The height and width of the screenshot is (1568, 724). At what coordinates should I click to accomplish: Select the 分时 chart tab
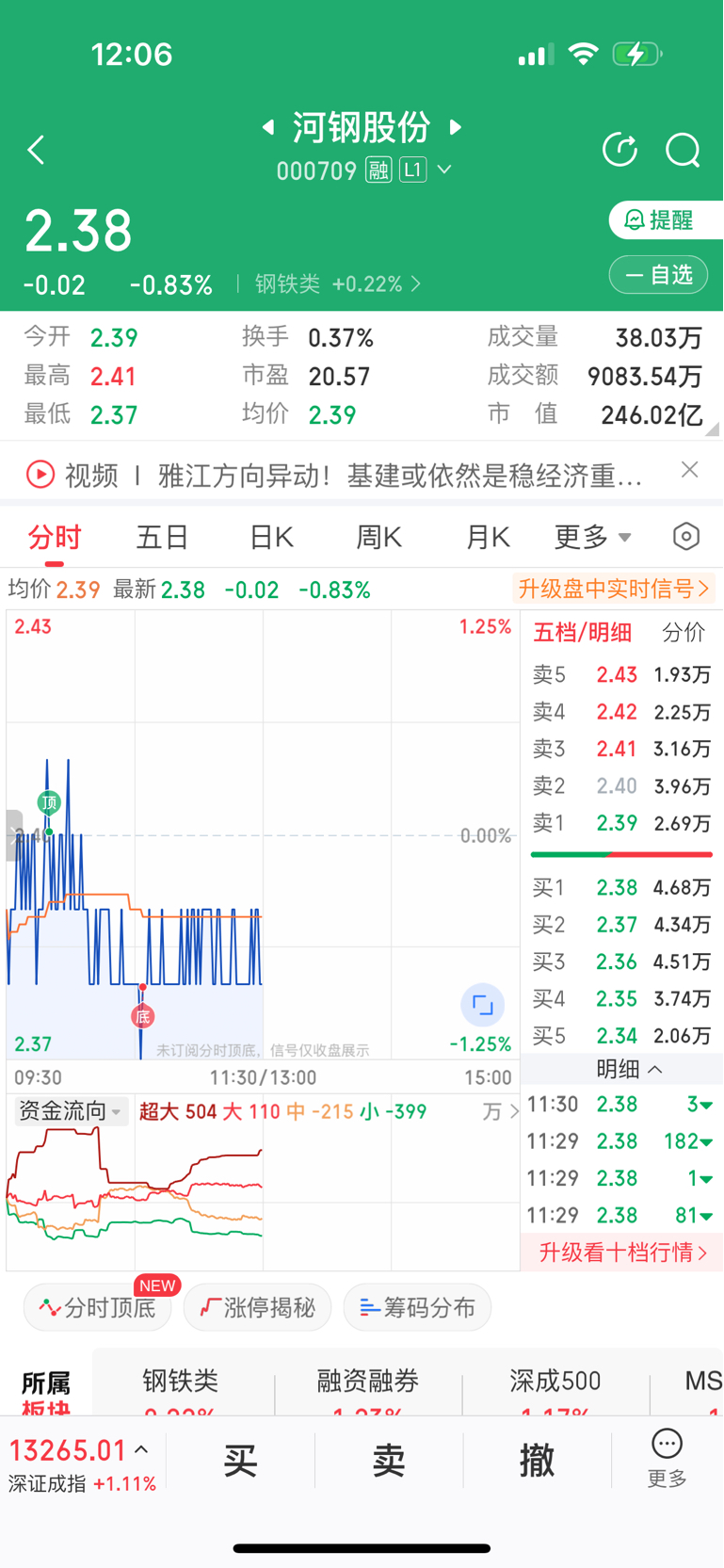tap(55, 538)
